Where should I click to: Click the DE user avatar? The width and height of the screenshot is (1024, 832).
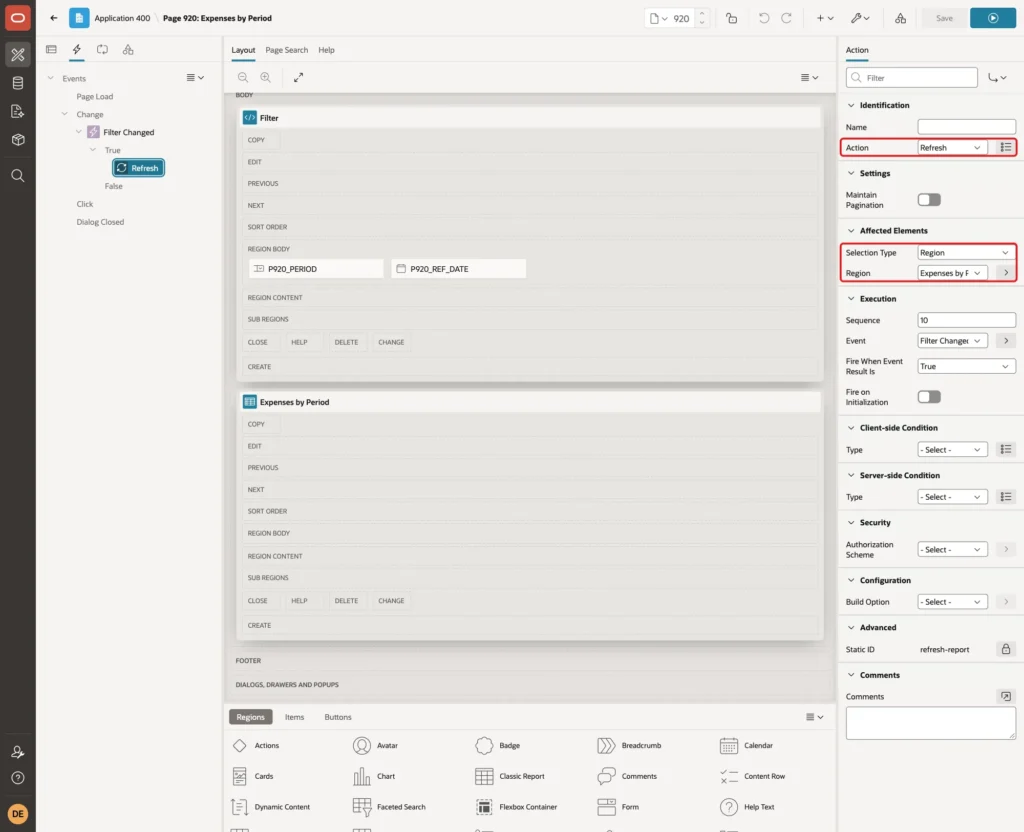(x=18, y=814)
